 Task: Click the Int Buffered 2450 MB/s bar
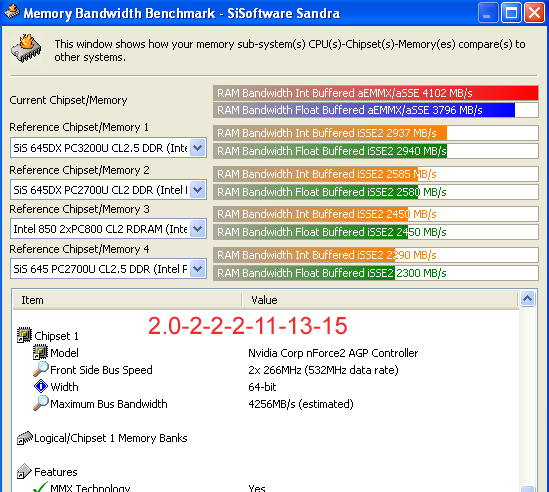tap(375, 214)
